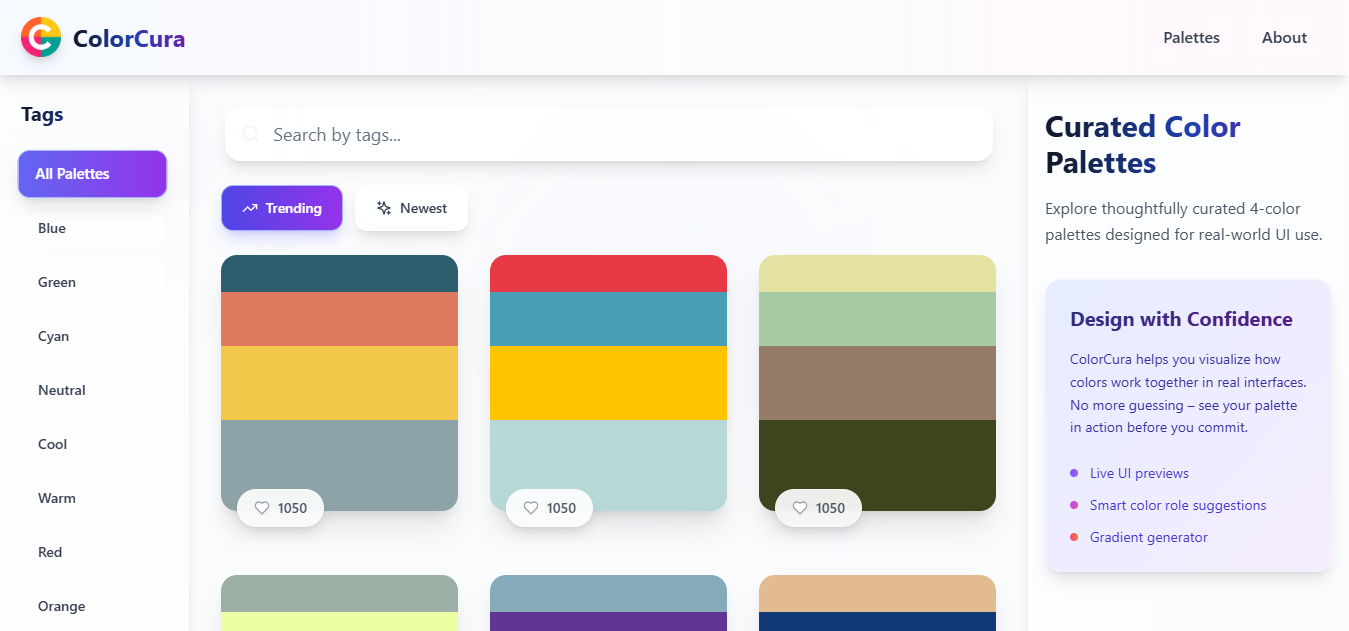Pick the Warm tag

(x=57, y=498)
